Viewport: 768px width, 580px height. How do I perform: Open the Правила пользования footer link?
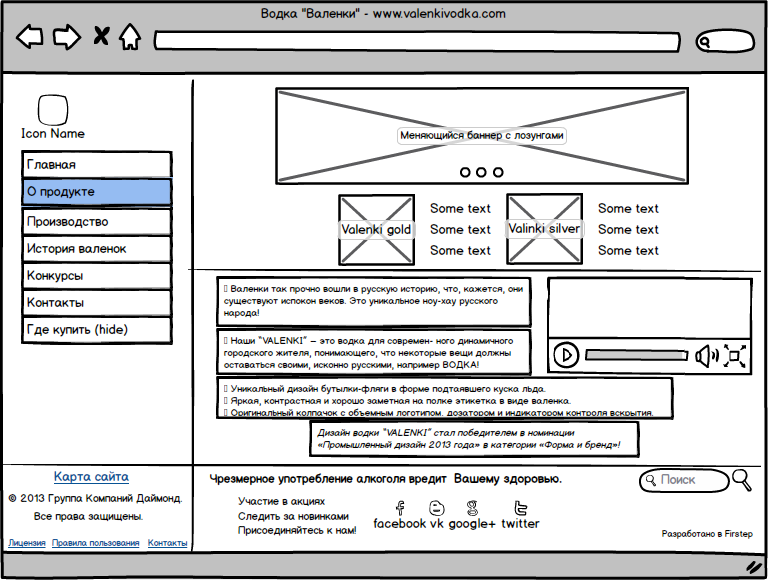[96, 543]
